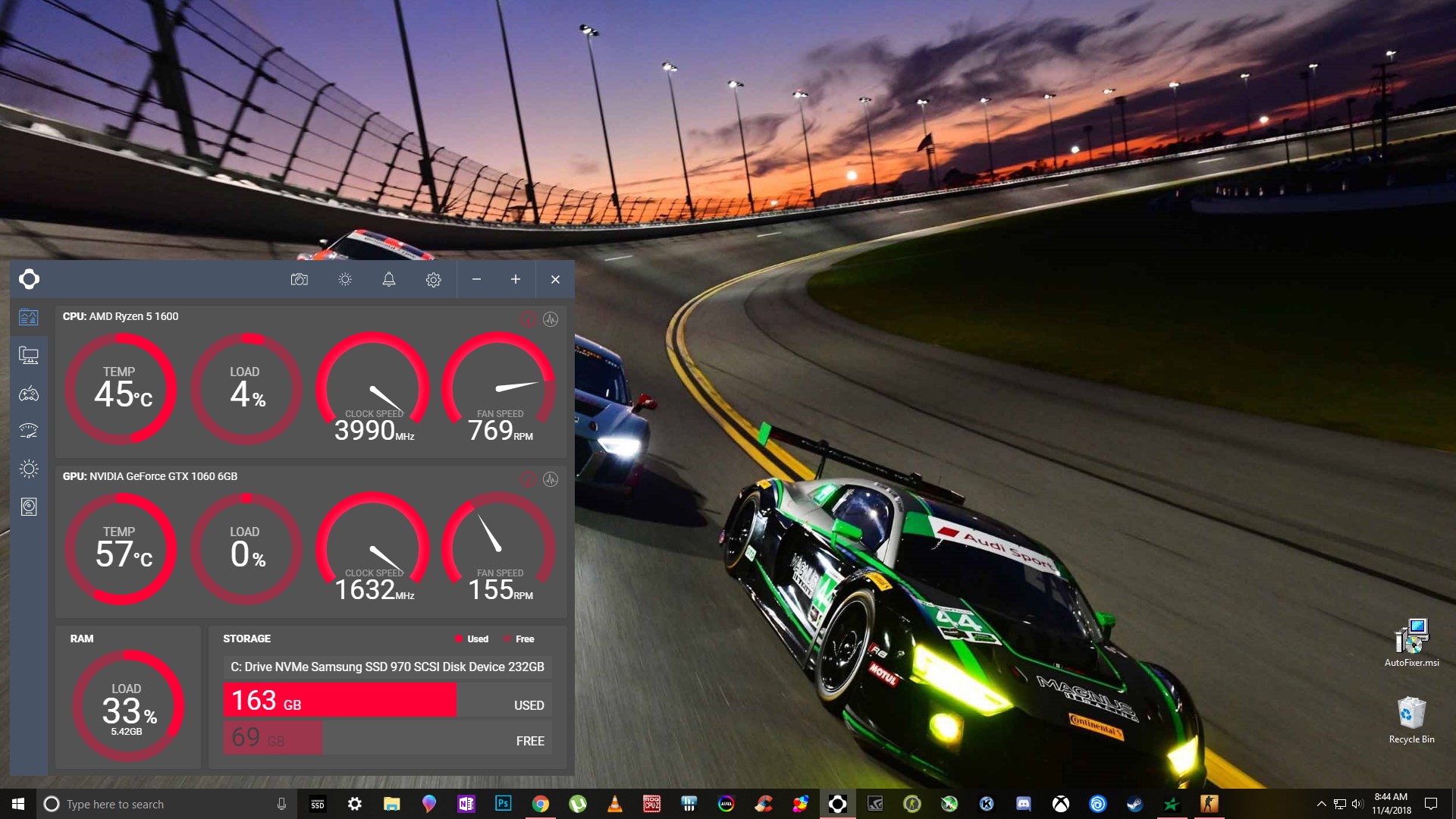Viewport: 1456px width, 819px height.
Task: Open CCleaner from taskbar
Action: [x=764, y=804]
